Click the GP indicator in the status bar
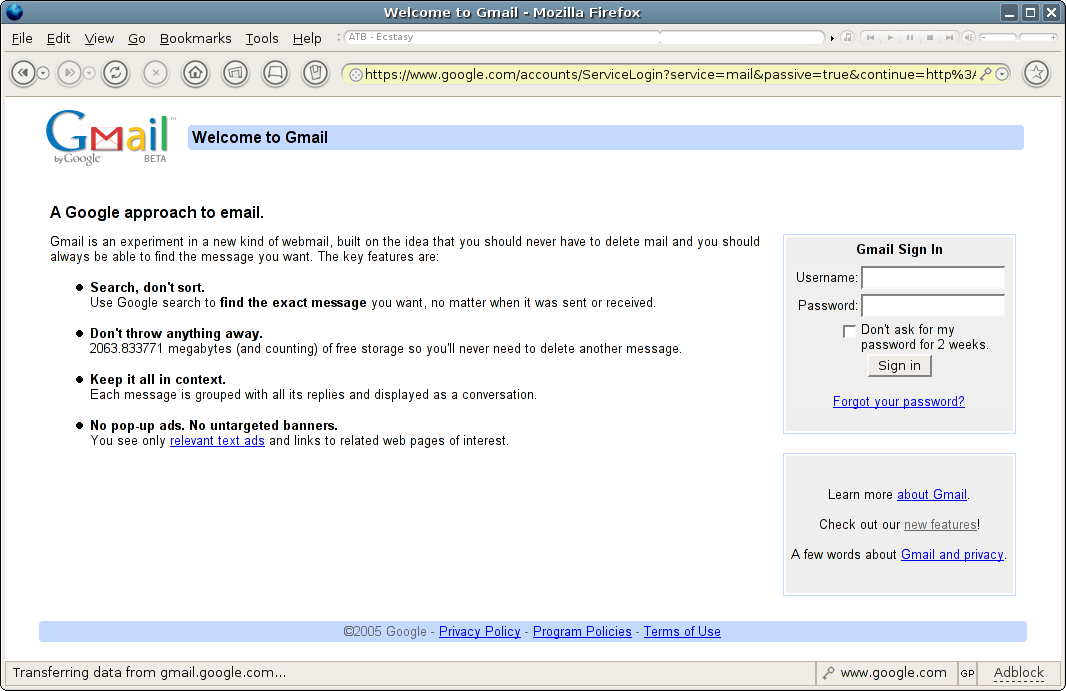This screenshot has width=1066, height=691. coord(966,672)
